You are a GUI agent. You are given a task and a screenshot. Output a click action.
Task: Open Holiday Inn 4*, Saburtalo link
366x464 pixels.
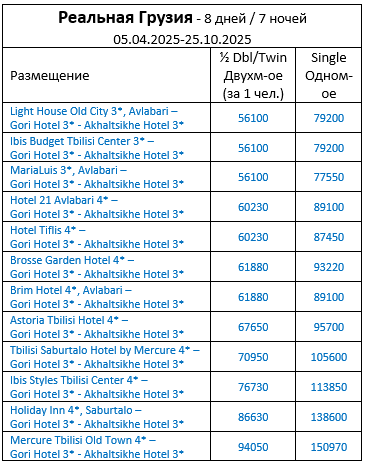71,410
